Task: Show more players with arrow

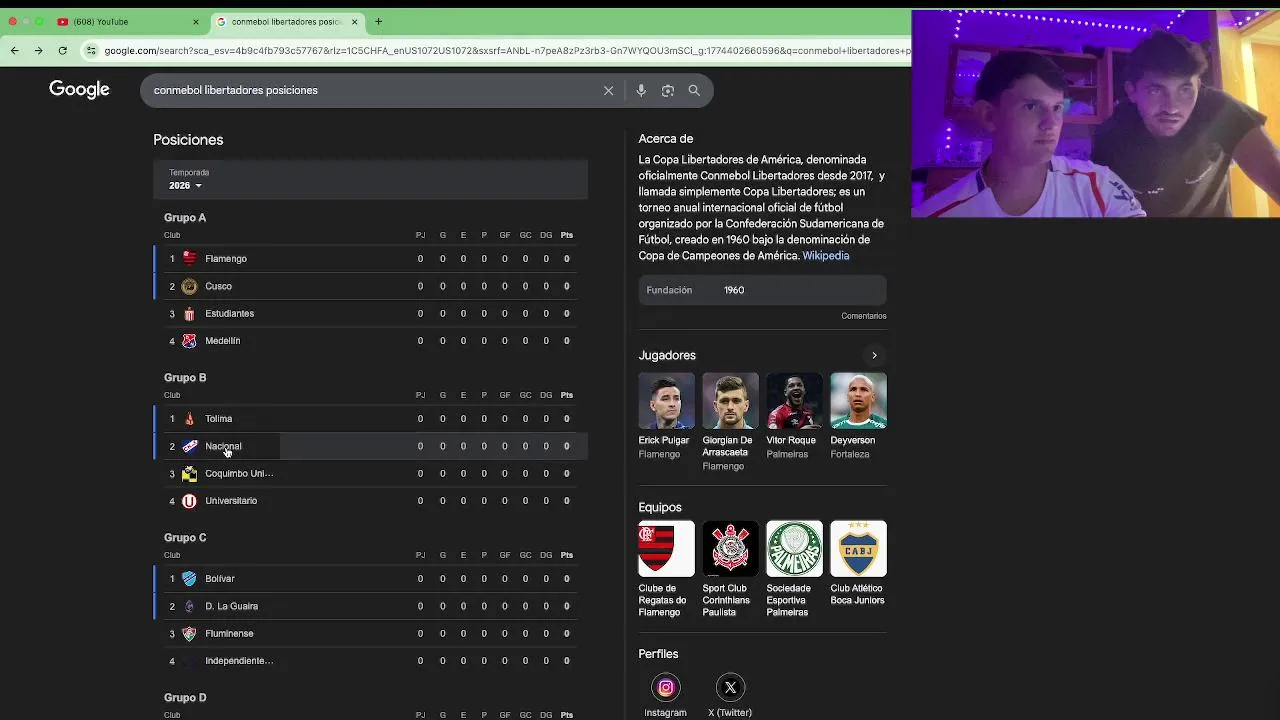Action: 874,355
